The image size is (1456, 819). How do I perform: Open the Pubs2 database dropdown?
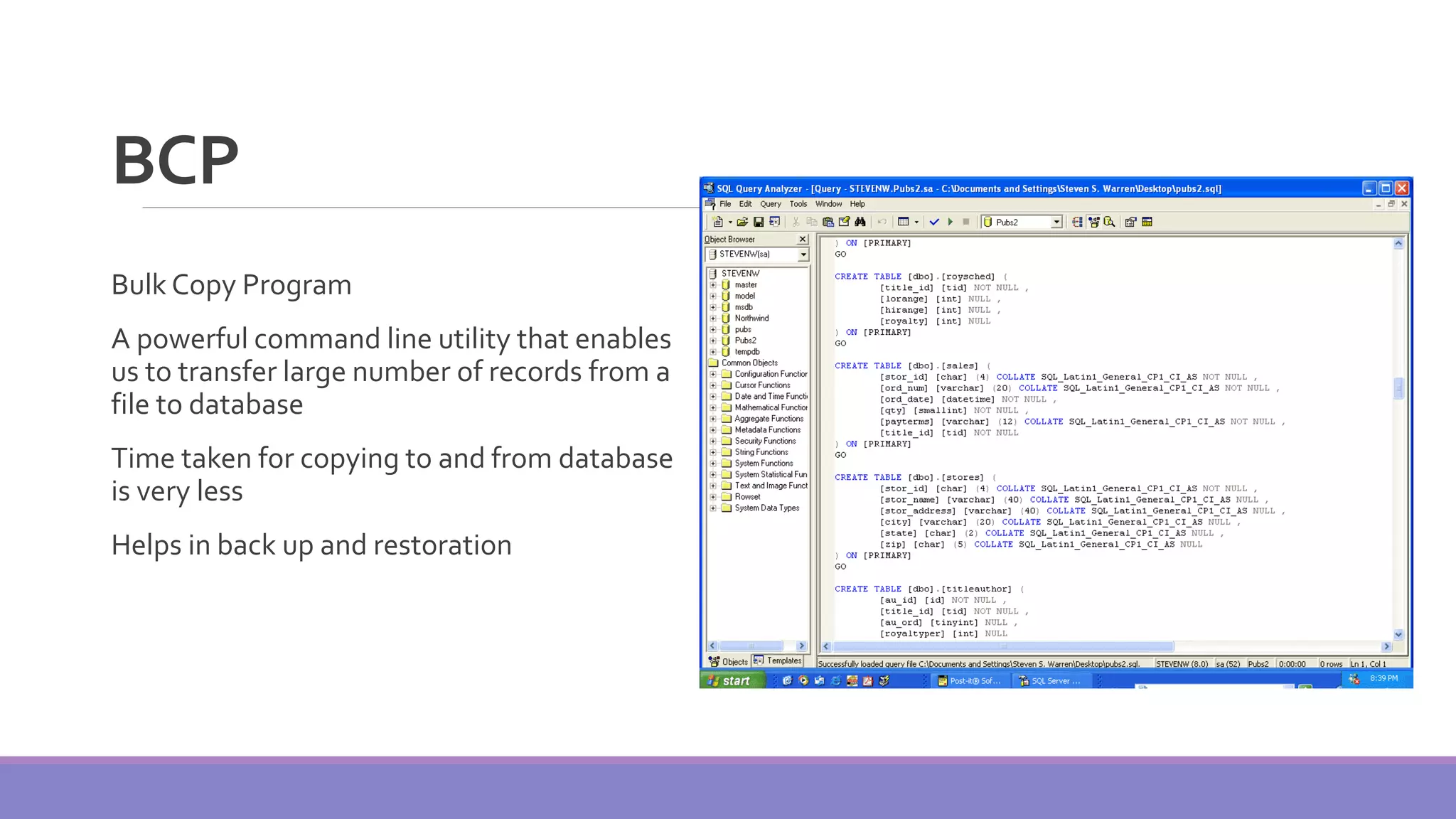click(x=1056, y=223)
